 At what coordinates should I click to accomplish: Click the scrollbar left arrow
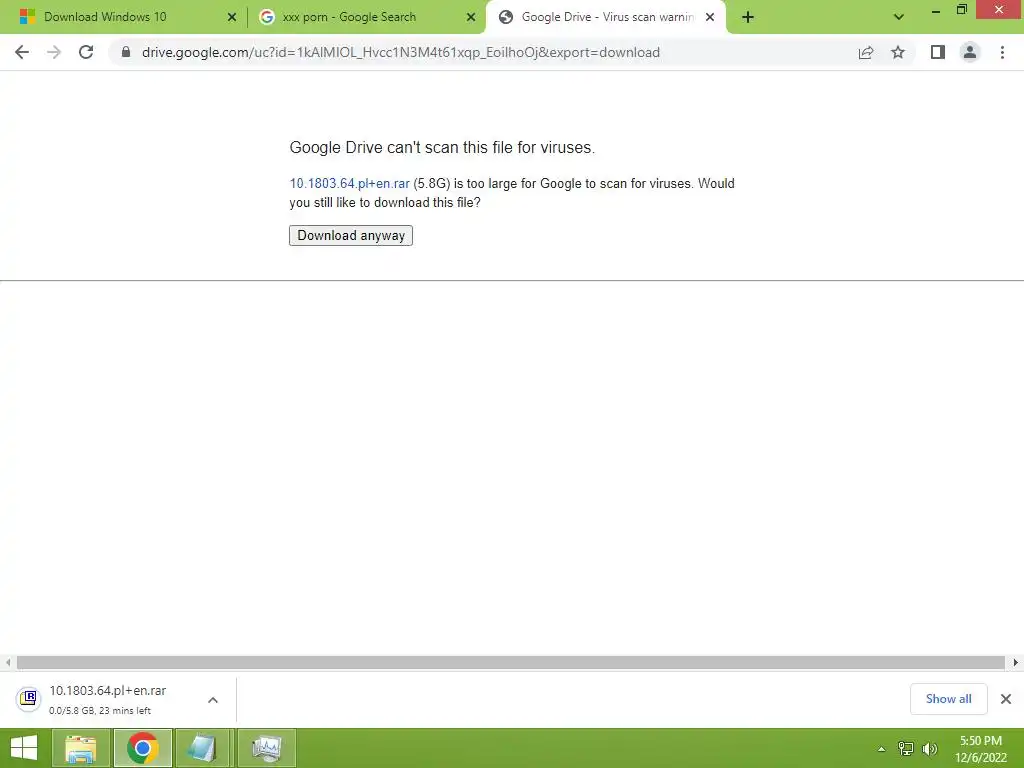tap(8, 662)
